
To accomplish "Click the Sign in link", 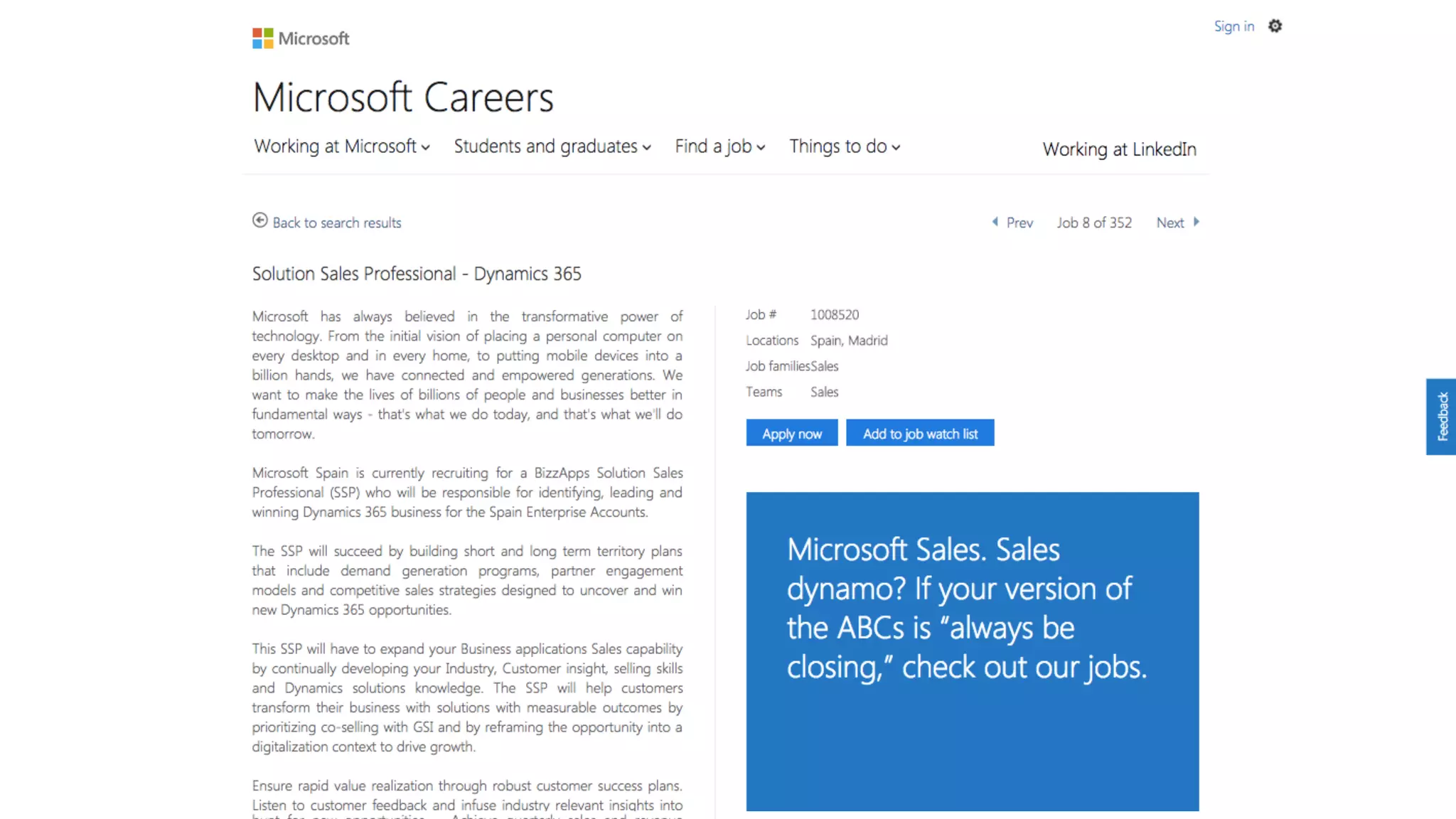I will click(1233, 26).
